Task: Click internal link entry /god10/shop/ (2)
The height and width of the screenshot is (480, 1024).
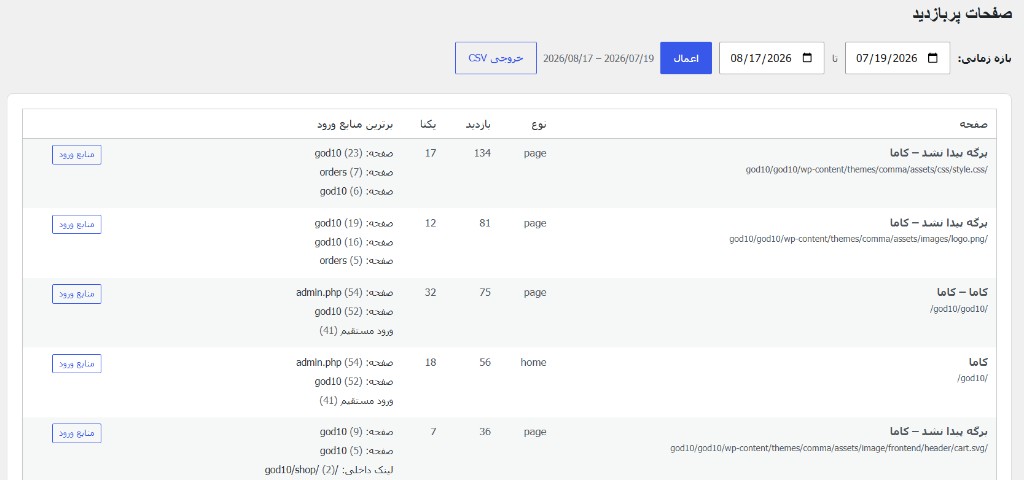Action: click(329, 470)
